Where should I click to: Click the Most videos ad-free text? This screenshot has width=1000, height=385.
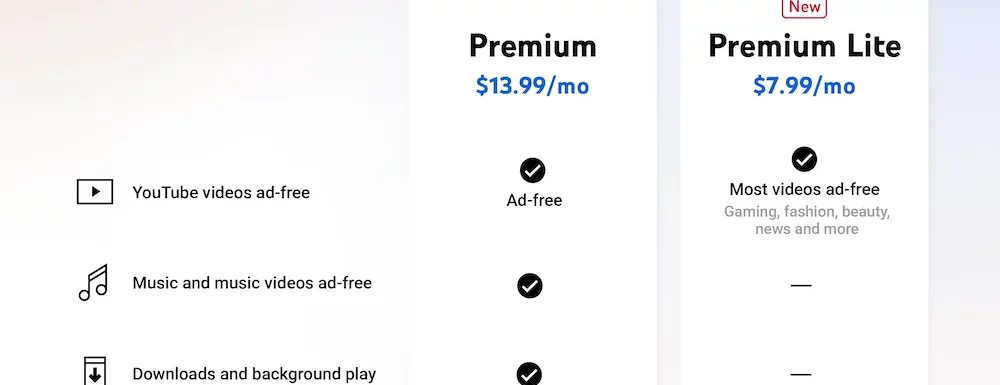click(x=805, y=189)
